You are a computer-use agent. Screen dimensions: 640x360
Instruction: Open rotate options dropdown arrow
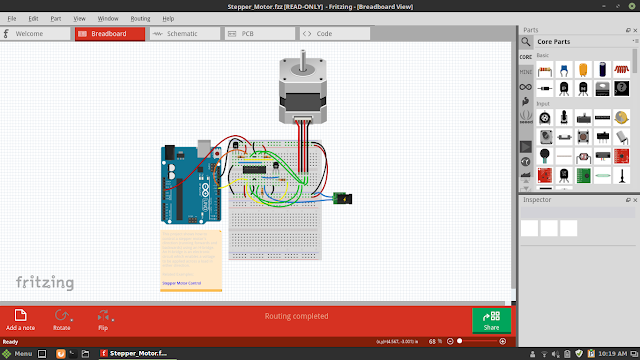tap(72, 320)
